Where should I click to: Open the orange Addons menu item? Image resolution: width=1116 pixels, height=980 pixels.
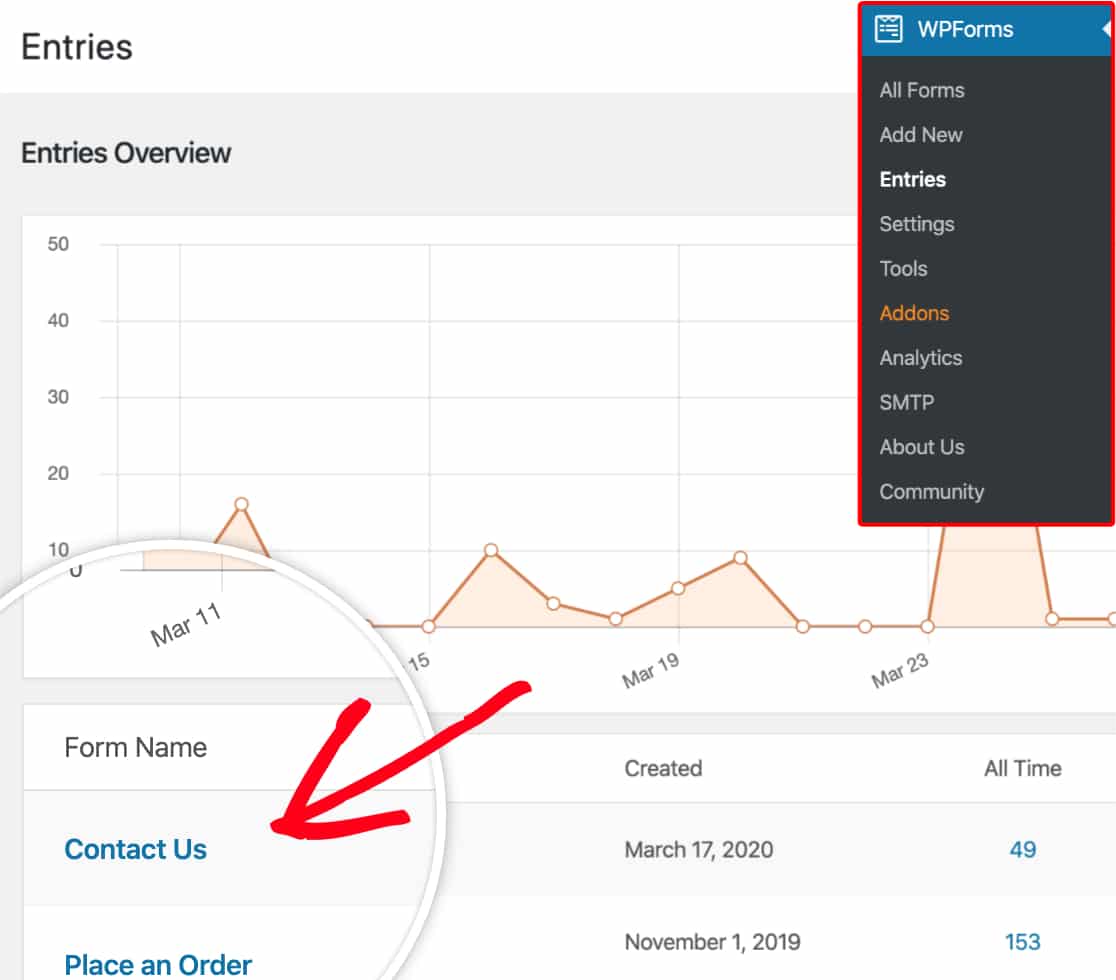pyautogui.click(x=914, y=313)
